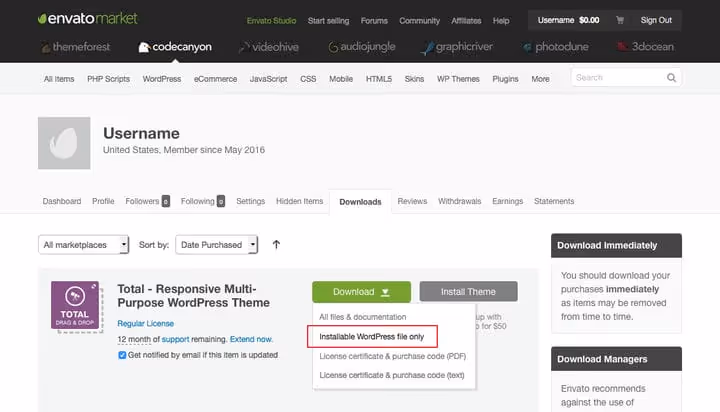Switch to the Reviews tab

pyautogui.click(x=412, y=201)
